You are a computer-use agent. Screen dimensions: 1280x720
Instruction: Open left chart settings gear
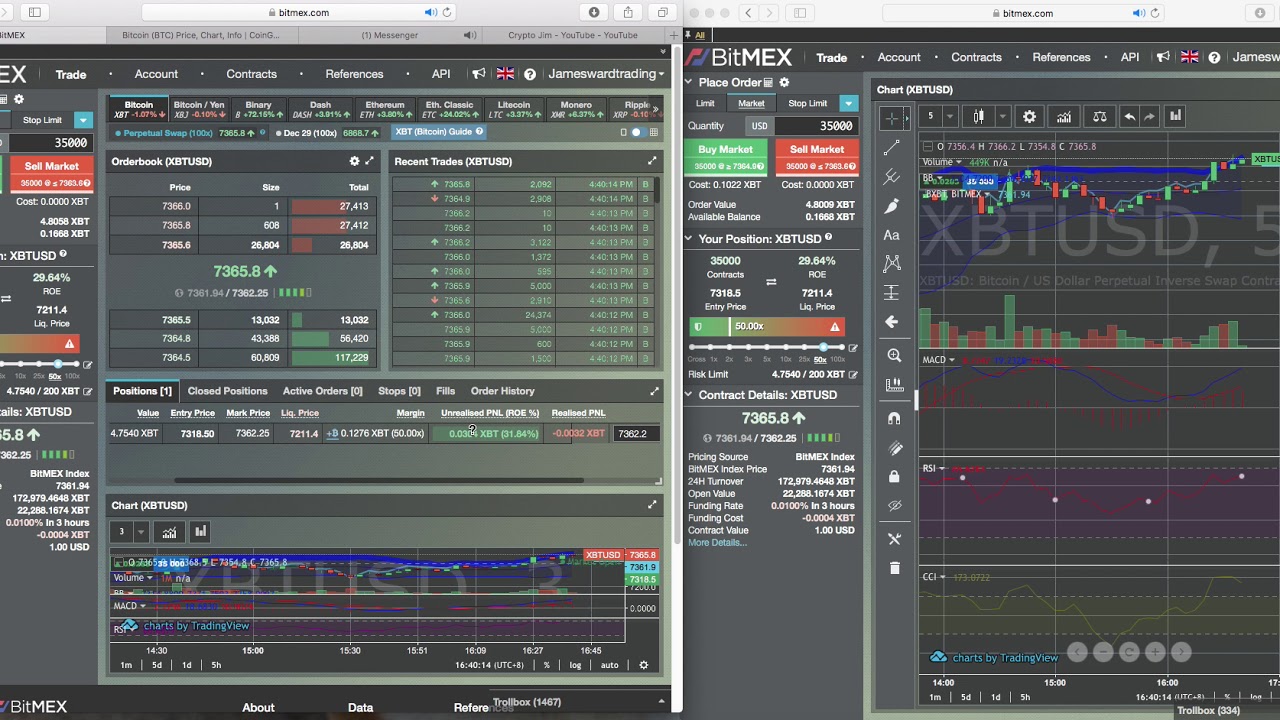click(x=644, y=665)
